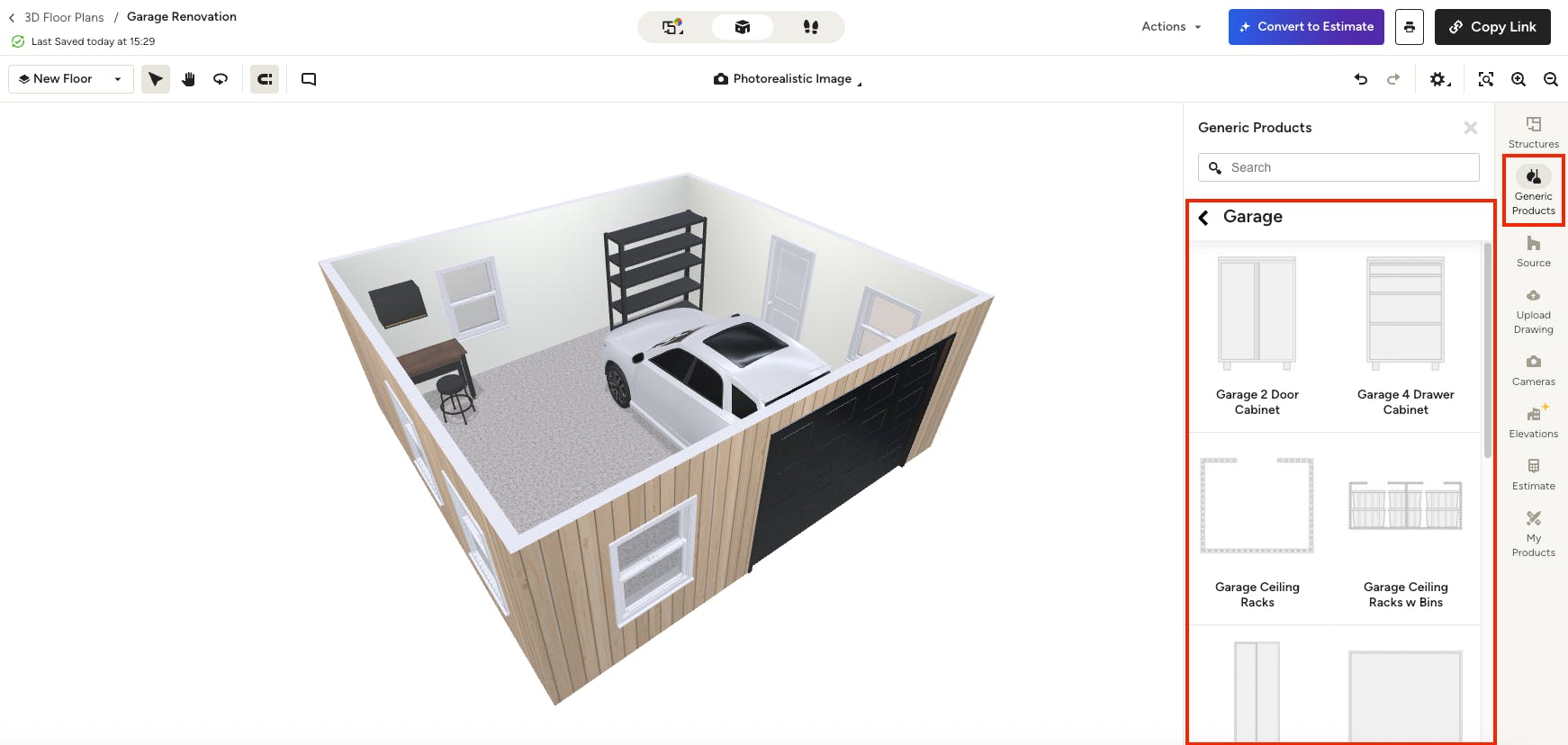Screen dimensions: 1568x745
Task: Click the green saved checkmark icon
Action: [x=17, y=41]
